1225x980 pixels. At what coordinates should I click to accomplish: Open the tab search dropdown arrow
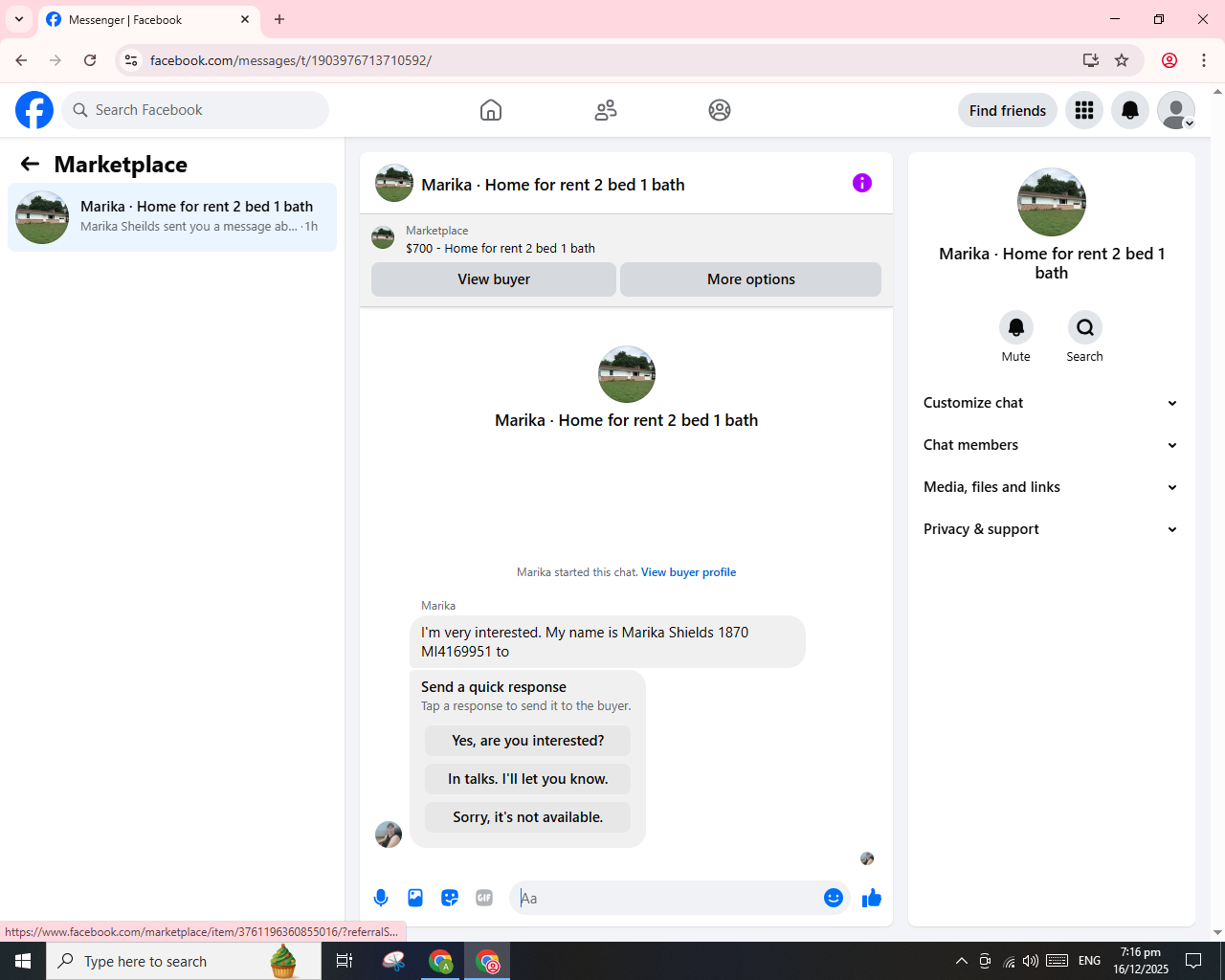(x=19, y=19)
